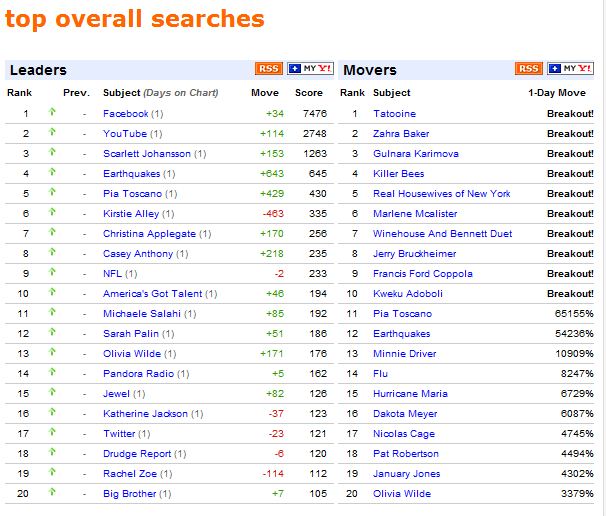The width and height of the screenshot is (606, 516).
Task: Open Olivia Wilde in Movers list
Action: tap(402, 494)
